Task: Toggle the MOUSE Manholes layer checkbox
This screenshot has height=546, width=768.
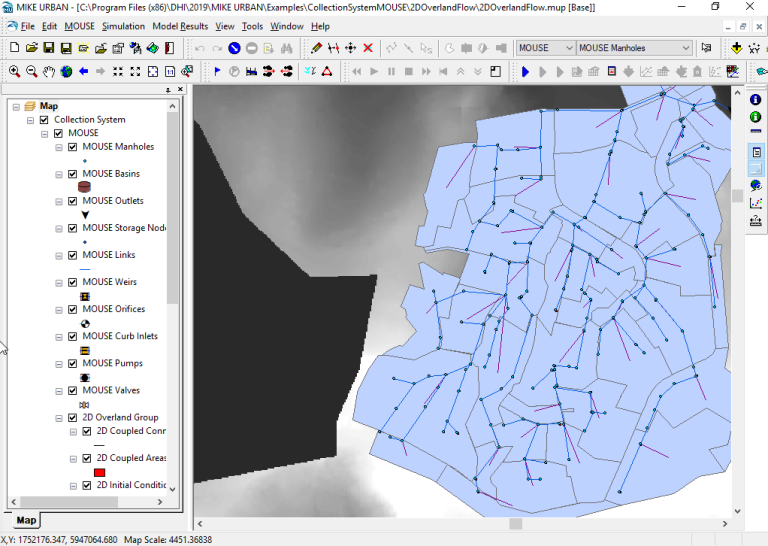Action: click(x=72, y=146)
